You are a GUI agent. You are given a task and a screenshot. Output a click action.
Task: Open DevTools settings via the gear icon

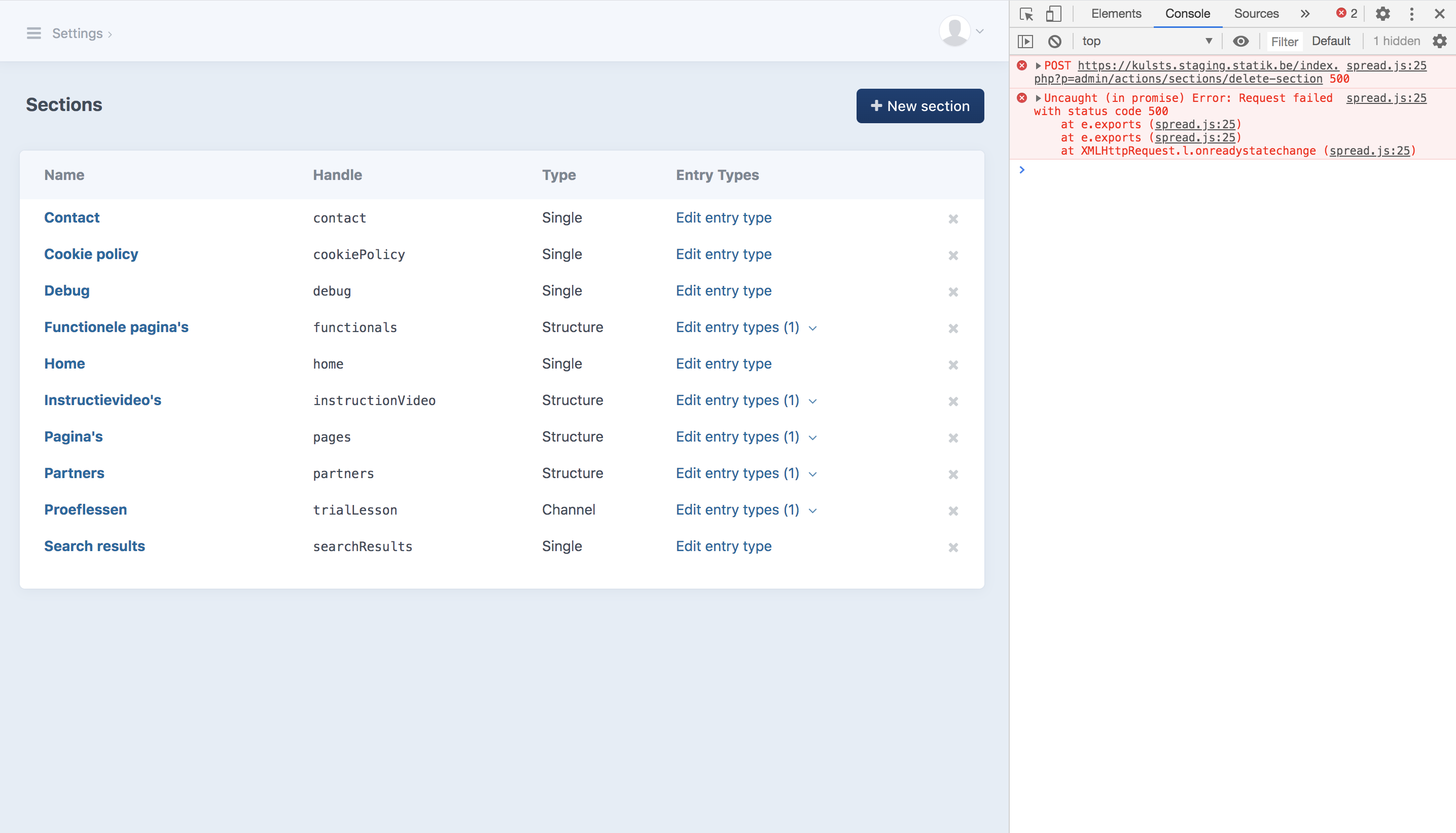[1383, 13]
